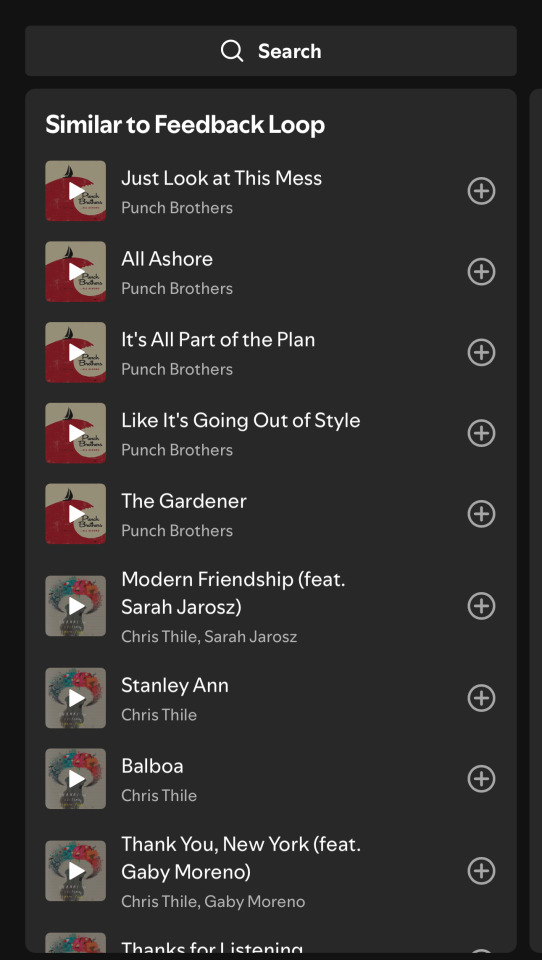Screen dimensions: 542x960
Task: Add Balboa with plus icon
Action: 481,779
